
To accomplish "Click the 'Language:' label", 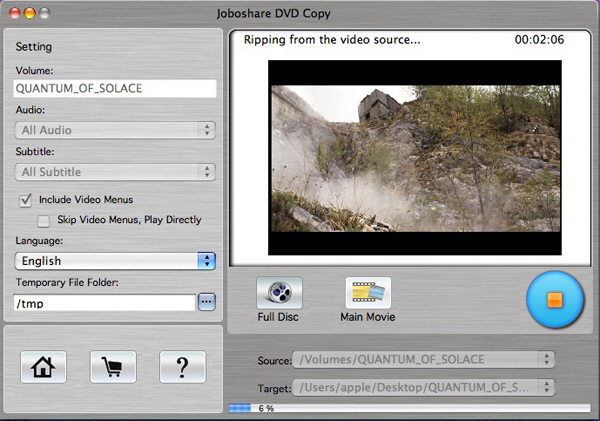I will [x=39, y=241].
